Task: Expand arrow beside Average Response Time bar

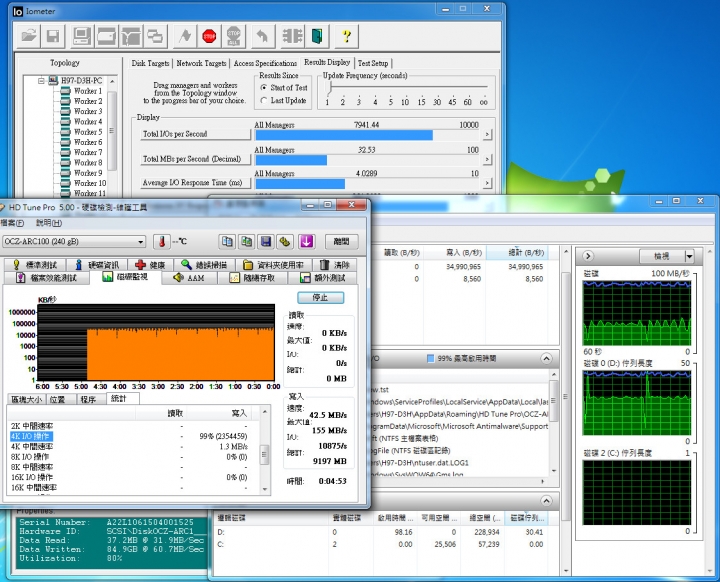Action: click(x=487, y=183)
